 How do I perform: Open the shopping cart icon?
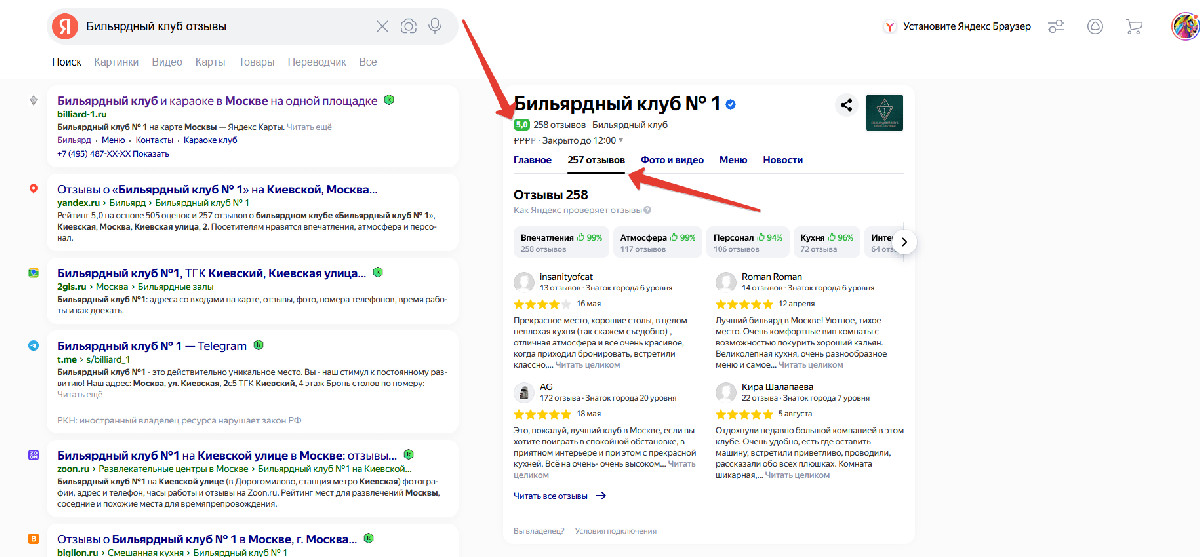coord(1134,27)
